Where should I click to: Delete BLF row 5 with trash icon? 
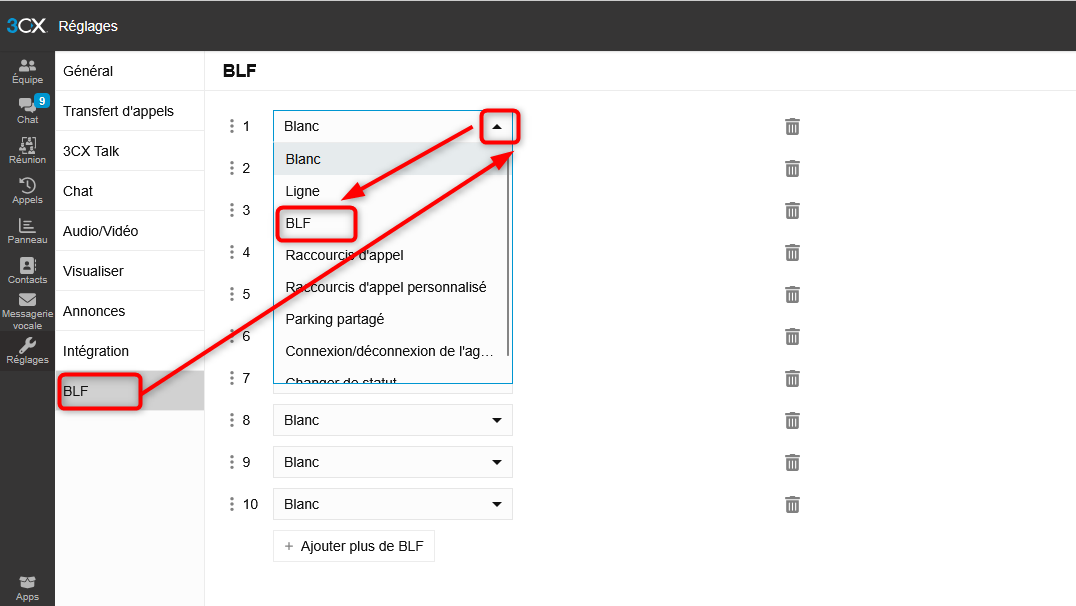pyautogui.click(x=792, y=294)
